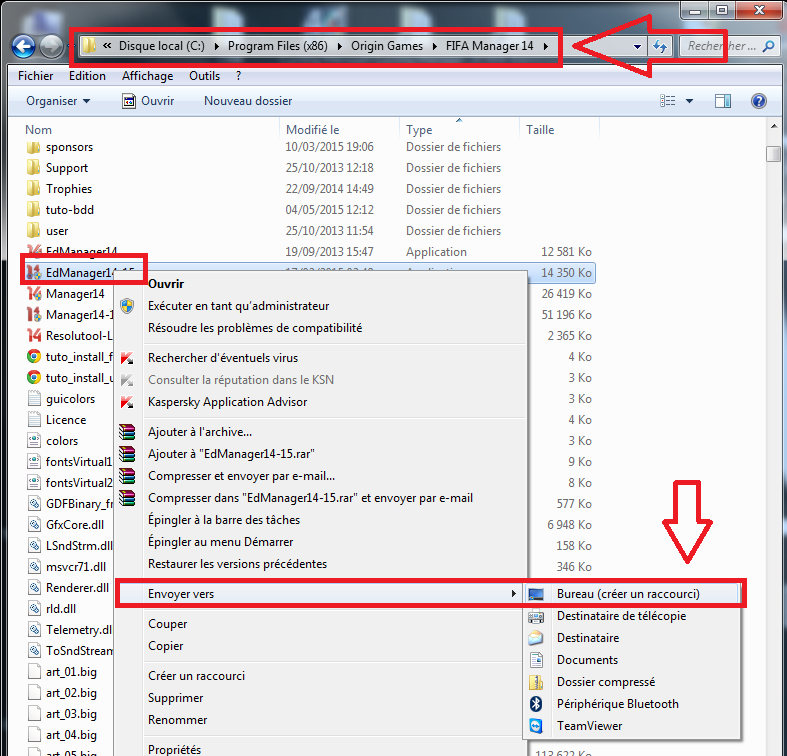
Task: Select Propriétés in the context menu
Action: (x=174, y=749)
